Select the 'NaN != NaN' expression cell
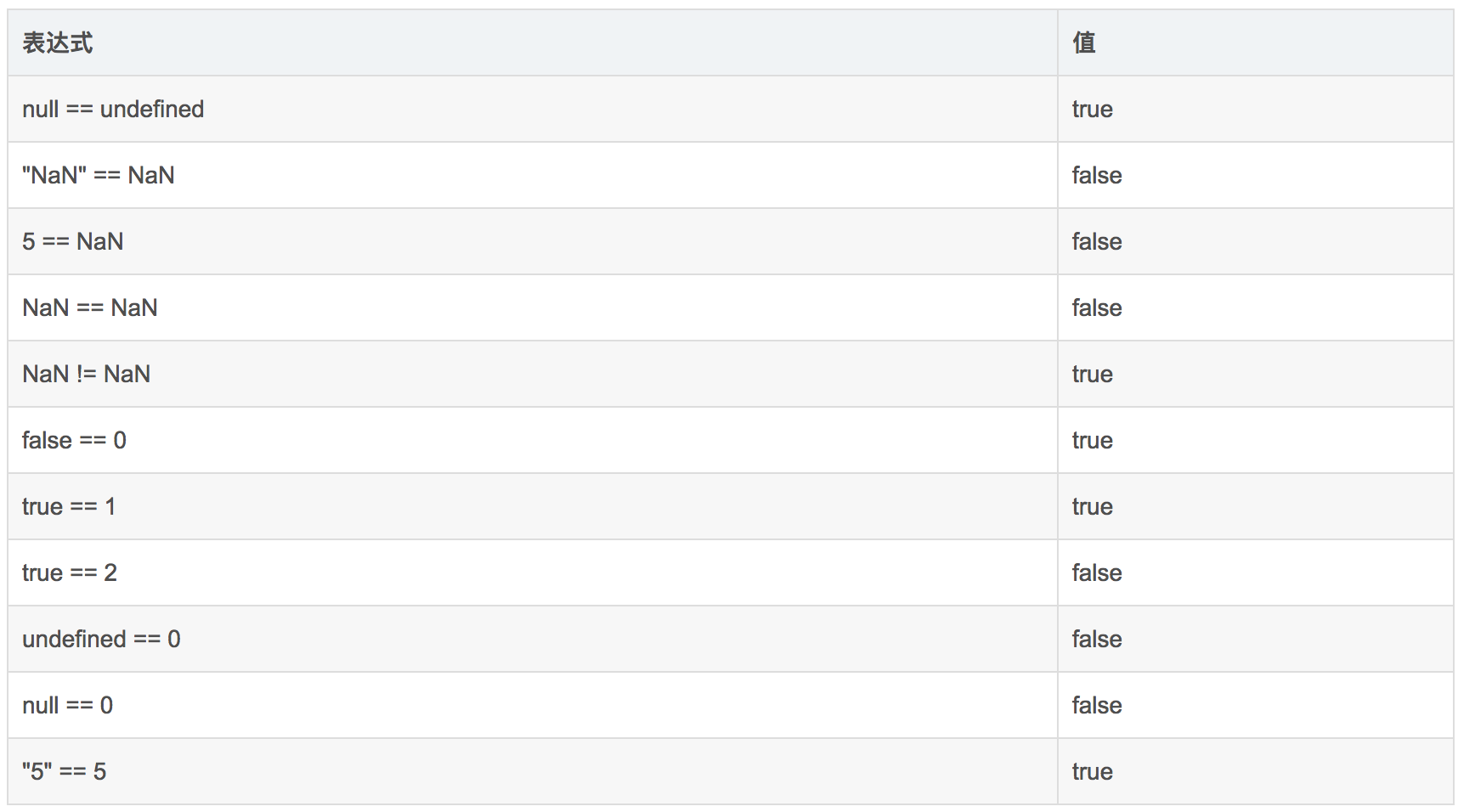This screenshot has height=812, width=1458. click(x=87, y=375)
